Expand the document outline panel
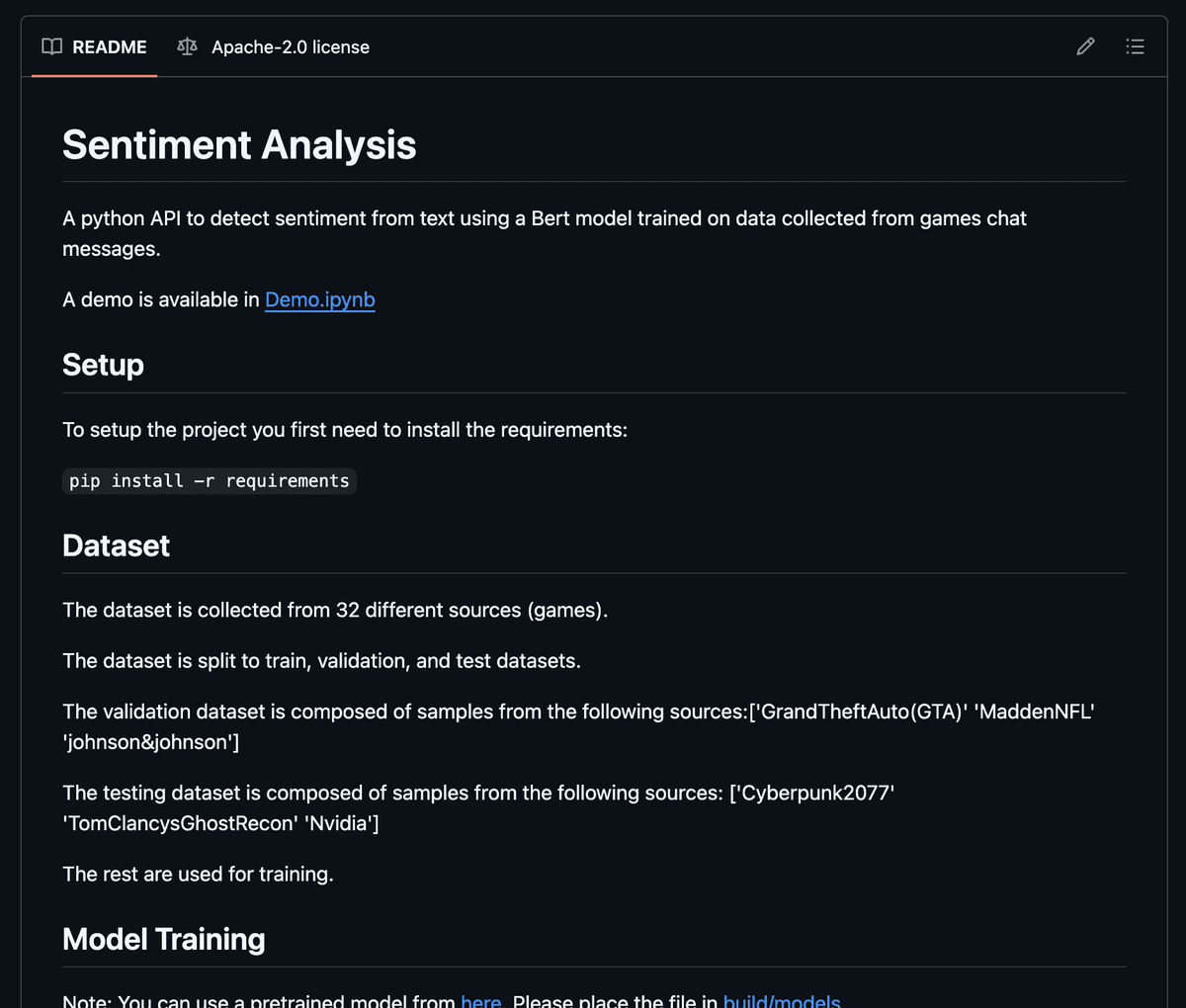 (1135, 46)
